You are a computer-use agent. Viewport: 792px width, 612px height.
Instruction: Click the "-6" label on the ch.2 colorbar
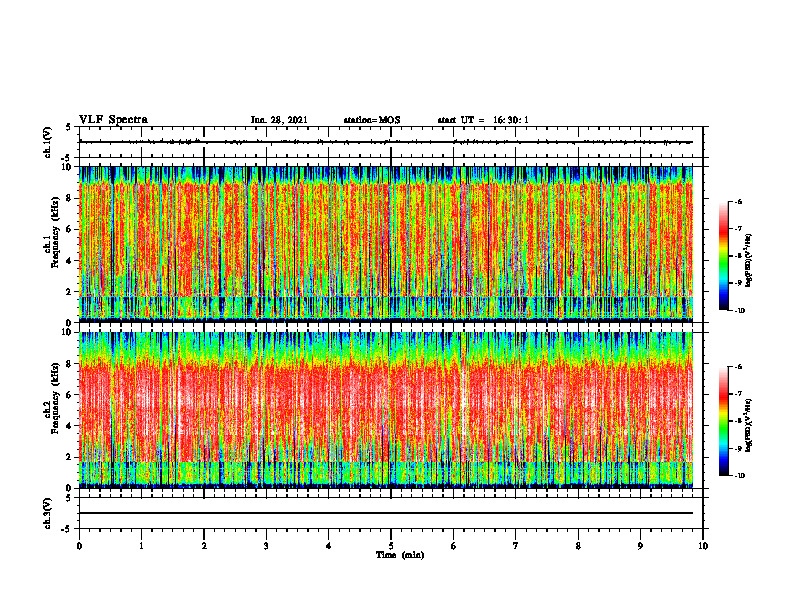point(738,367)
